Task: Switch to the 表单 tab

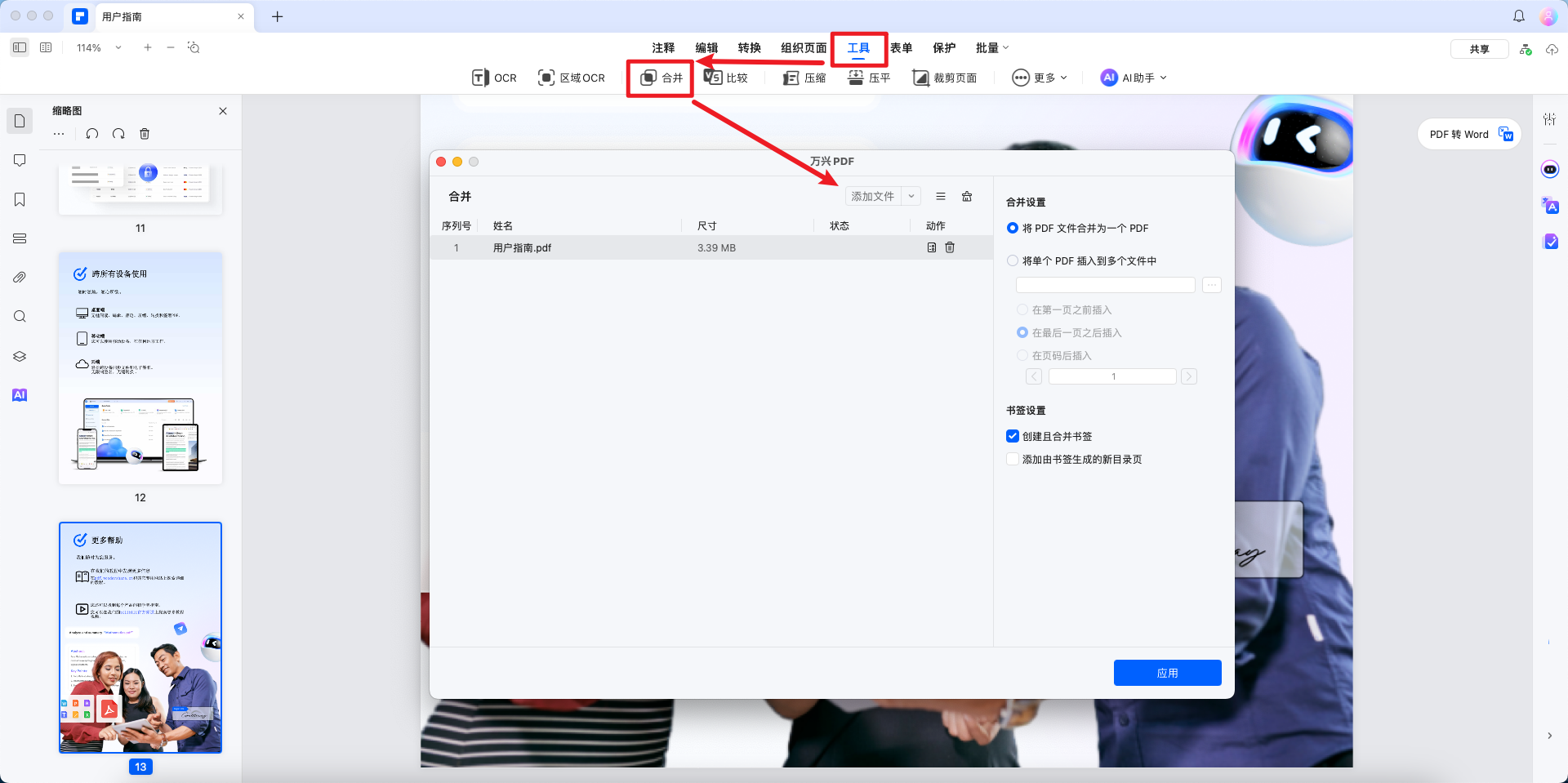Action: point(902,47)
